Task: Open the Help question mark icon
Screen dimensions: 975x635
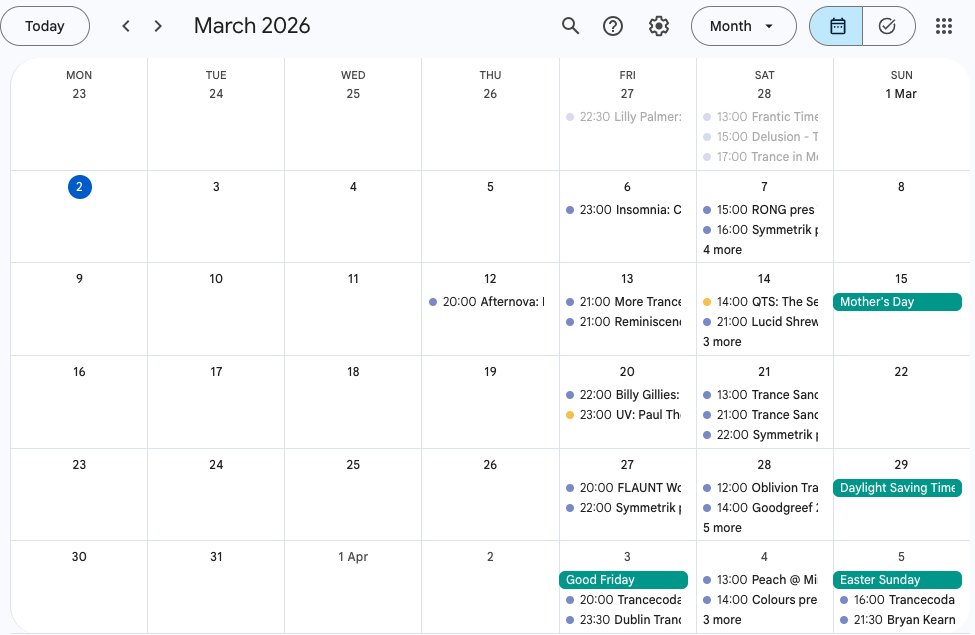Action: click(613, 26)
